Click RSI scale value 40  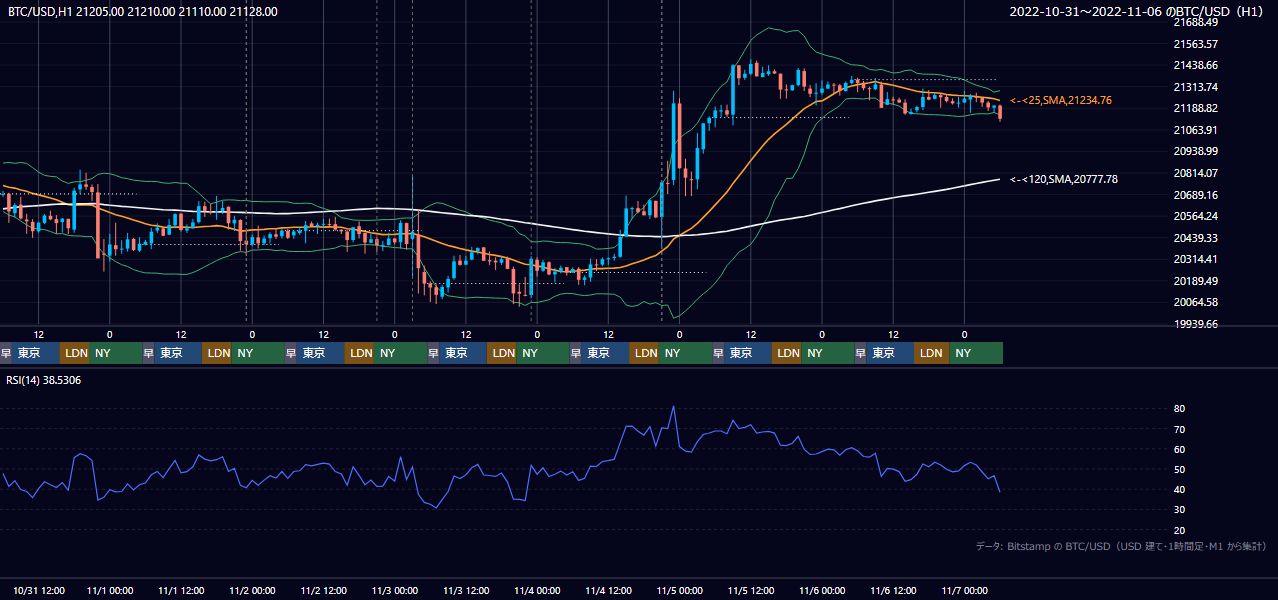coord(1179,489)
